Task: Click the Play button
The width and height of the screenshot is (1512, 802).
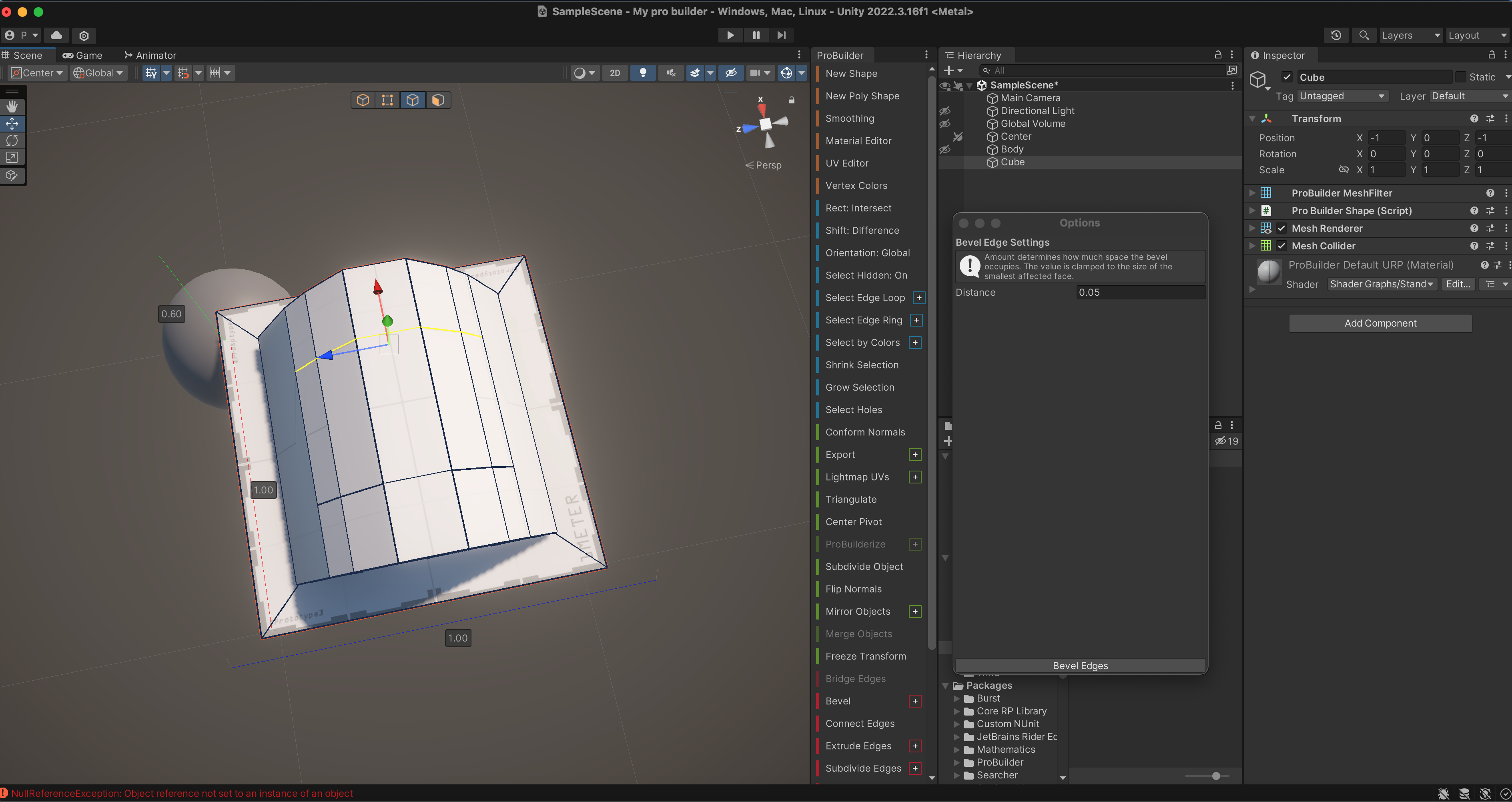Action: tap(730, 35)
